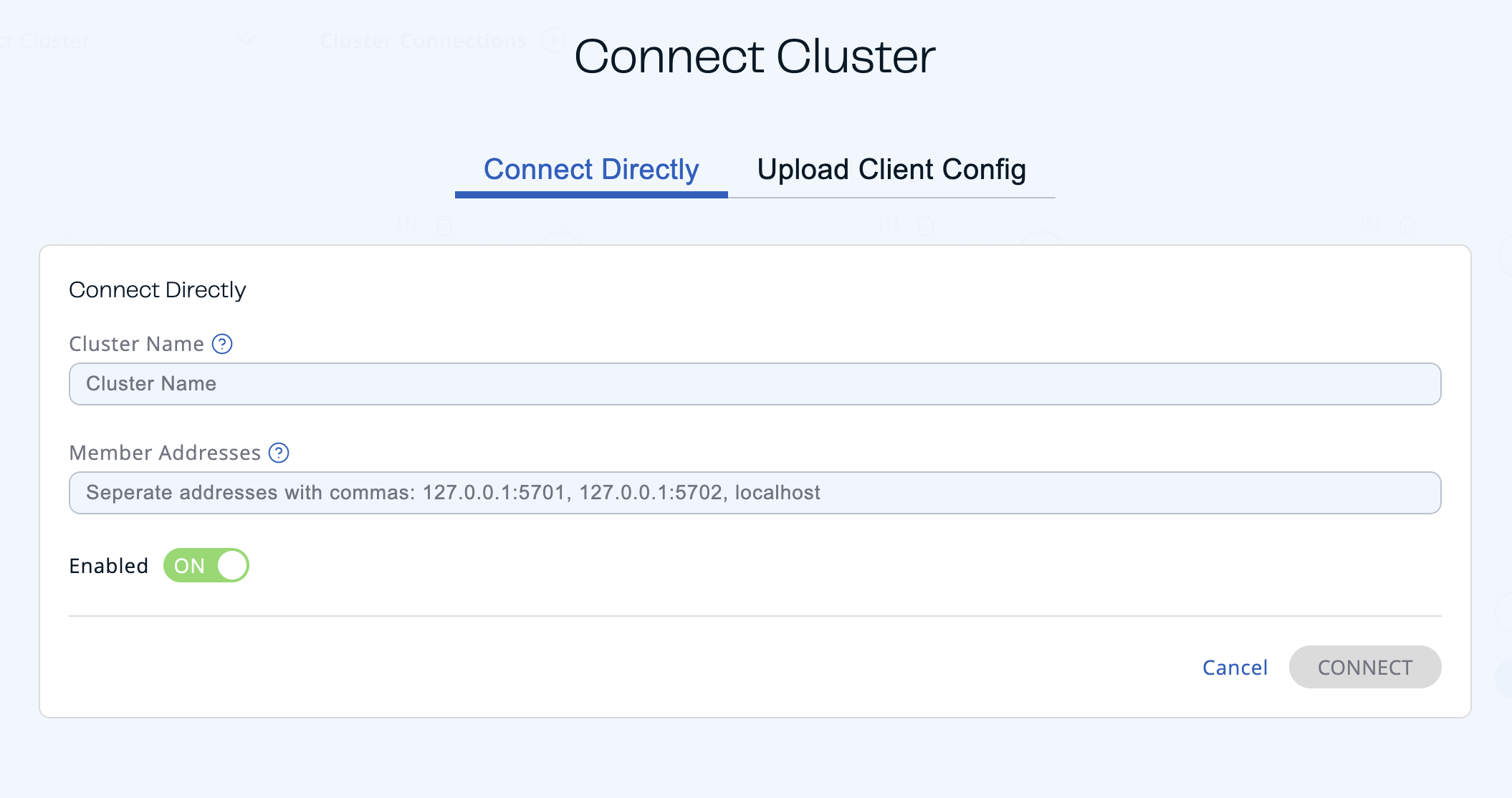Turn off the Enabled switch

coord(206,565)
